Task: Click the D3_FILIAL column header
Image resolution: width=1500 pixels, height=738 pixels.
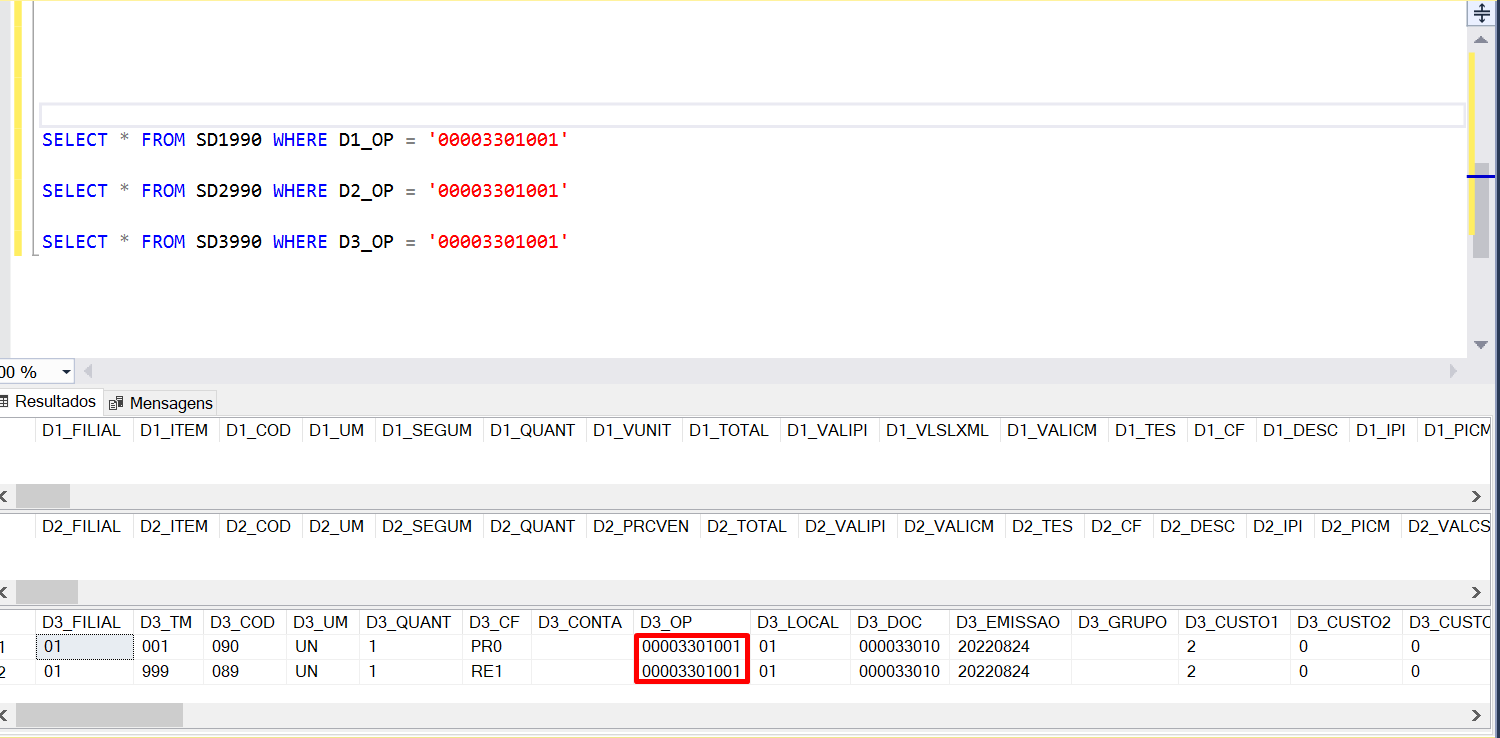Action: click(82, 622)
